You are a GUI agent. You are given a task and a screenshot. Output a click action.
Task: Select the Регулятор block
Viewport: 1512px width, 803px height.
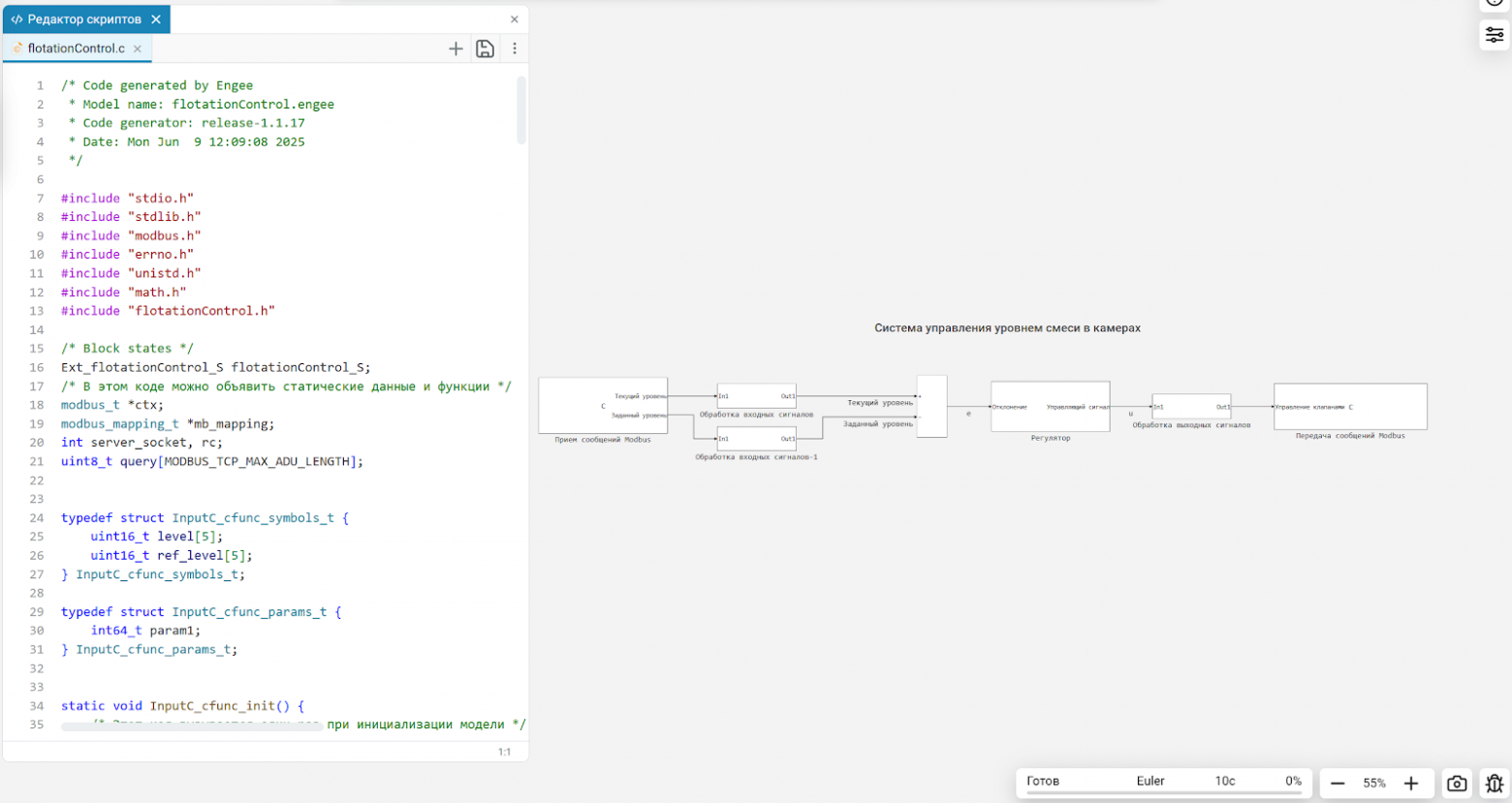click(1050, 407)
